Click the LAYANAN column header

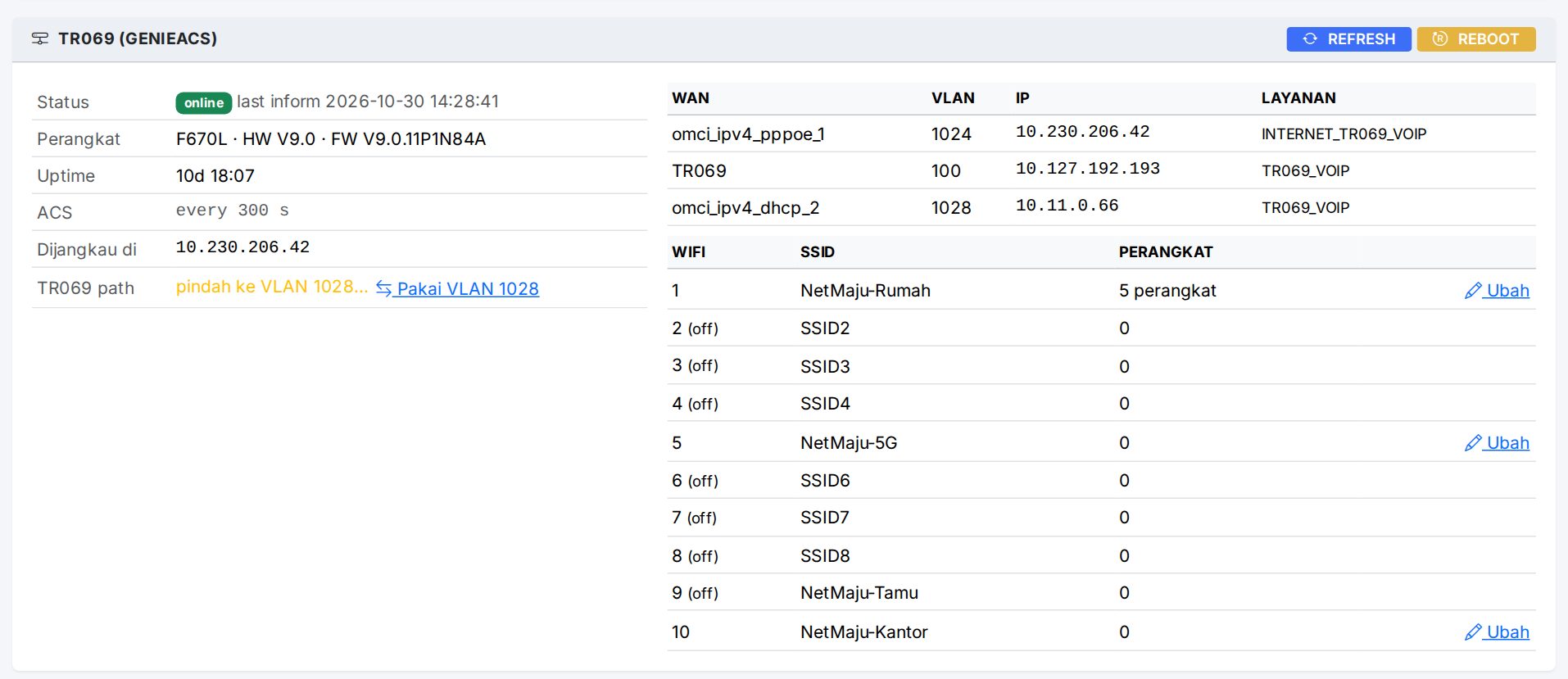coord(1298,98)
